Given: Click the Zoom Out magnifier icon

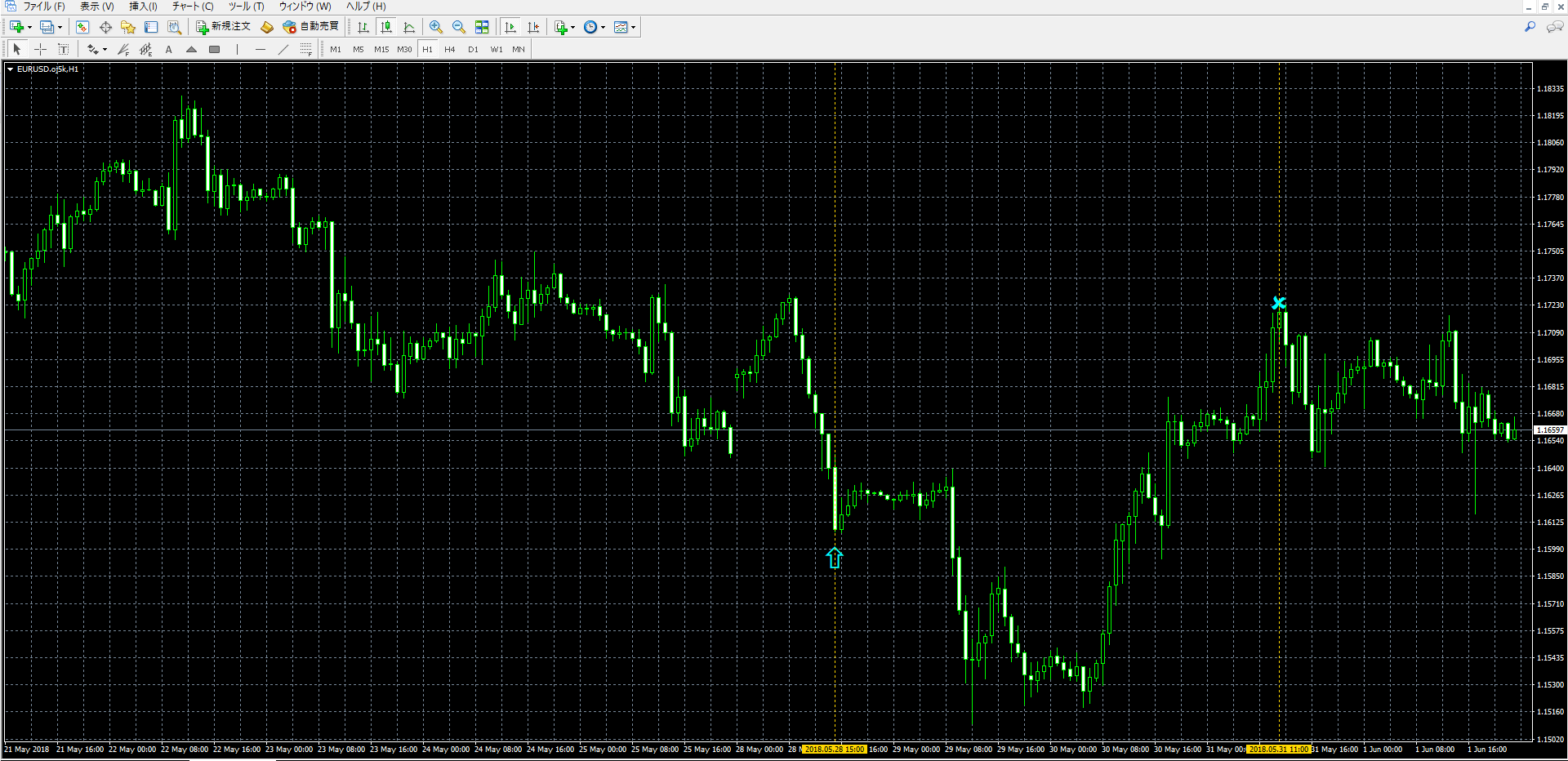Looking at the screenshot, I should coord(459,27).
